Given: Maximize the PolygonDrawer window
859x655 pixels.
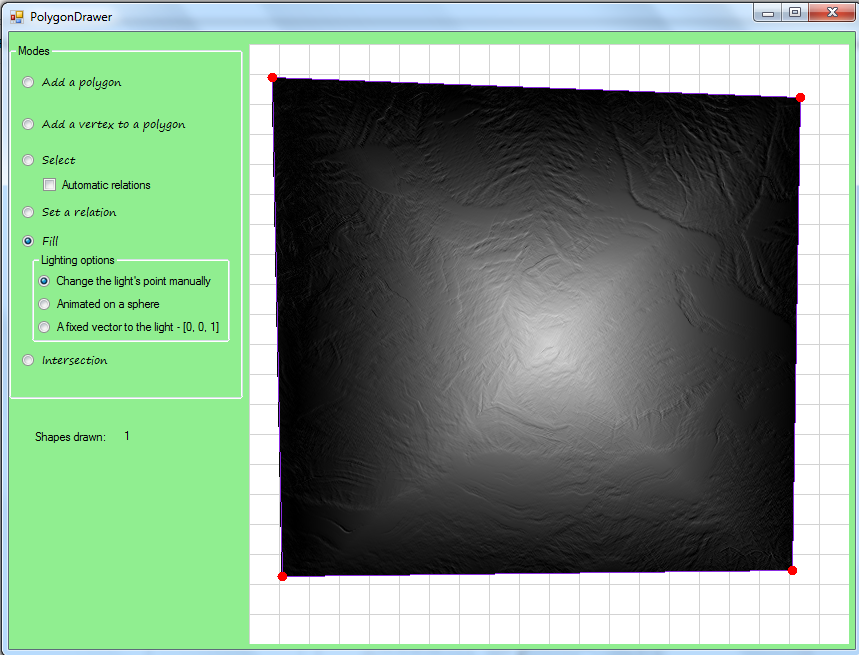Looking at the screenshot, I should click(794, 13).
